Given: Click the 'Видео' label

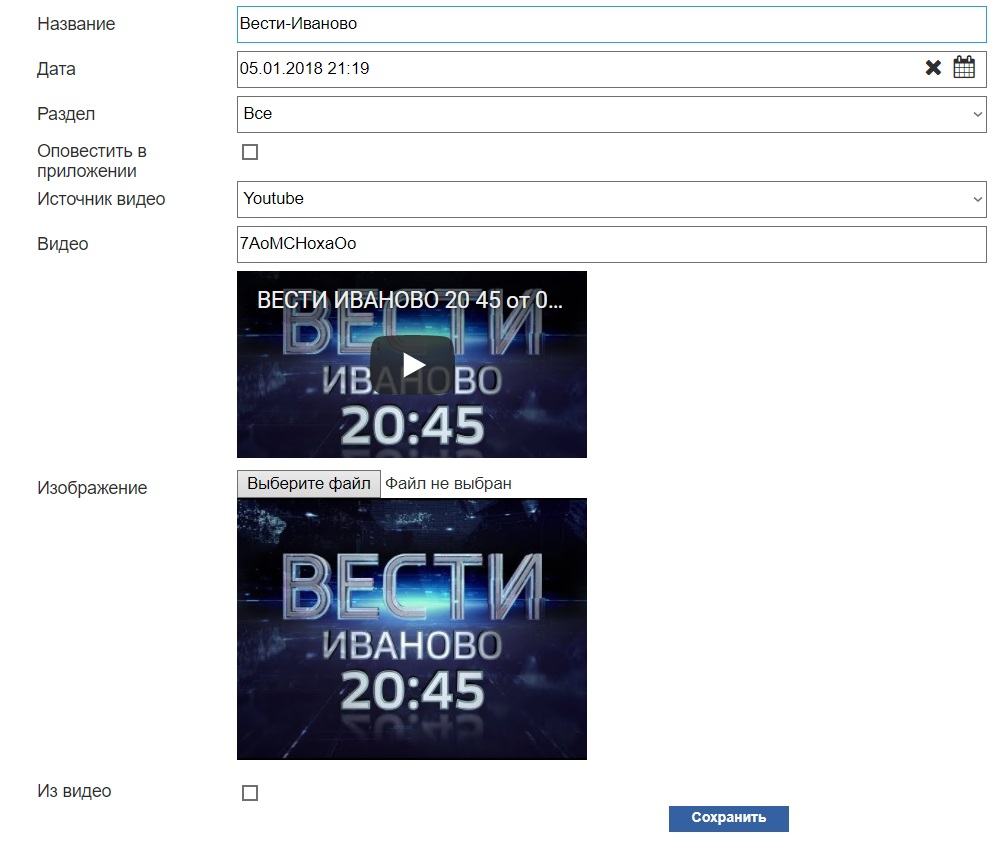Looking at the screenshot, I should coord(63,244).
